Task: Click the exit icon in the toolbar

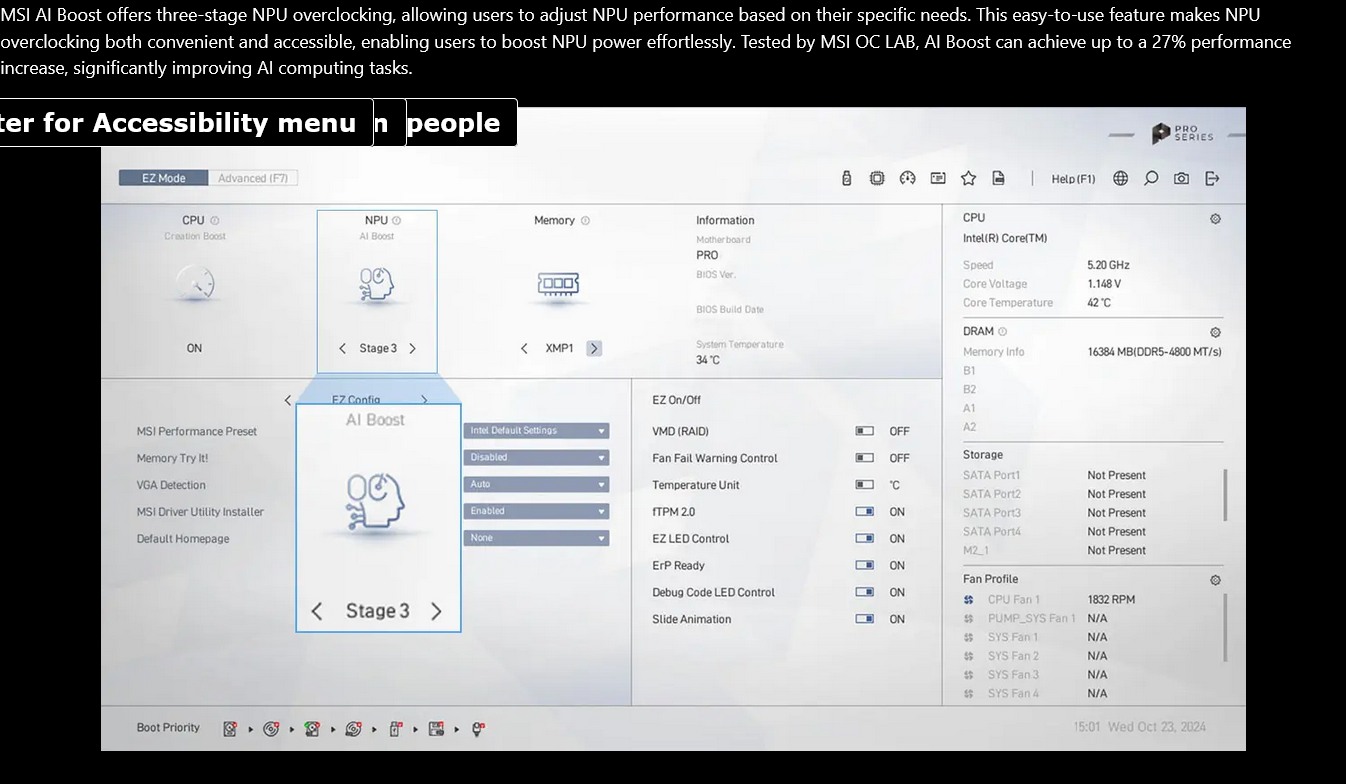Action: [x=1212, y=178]
